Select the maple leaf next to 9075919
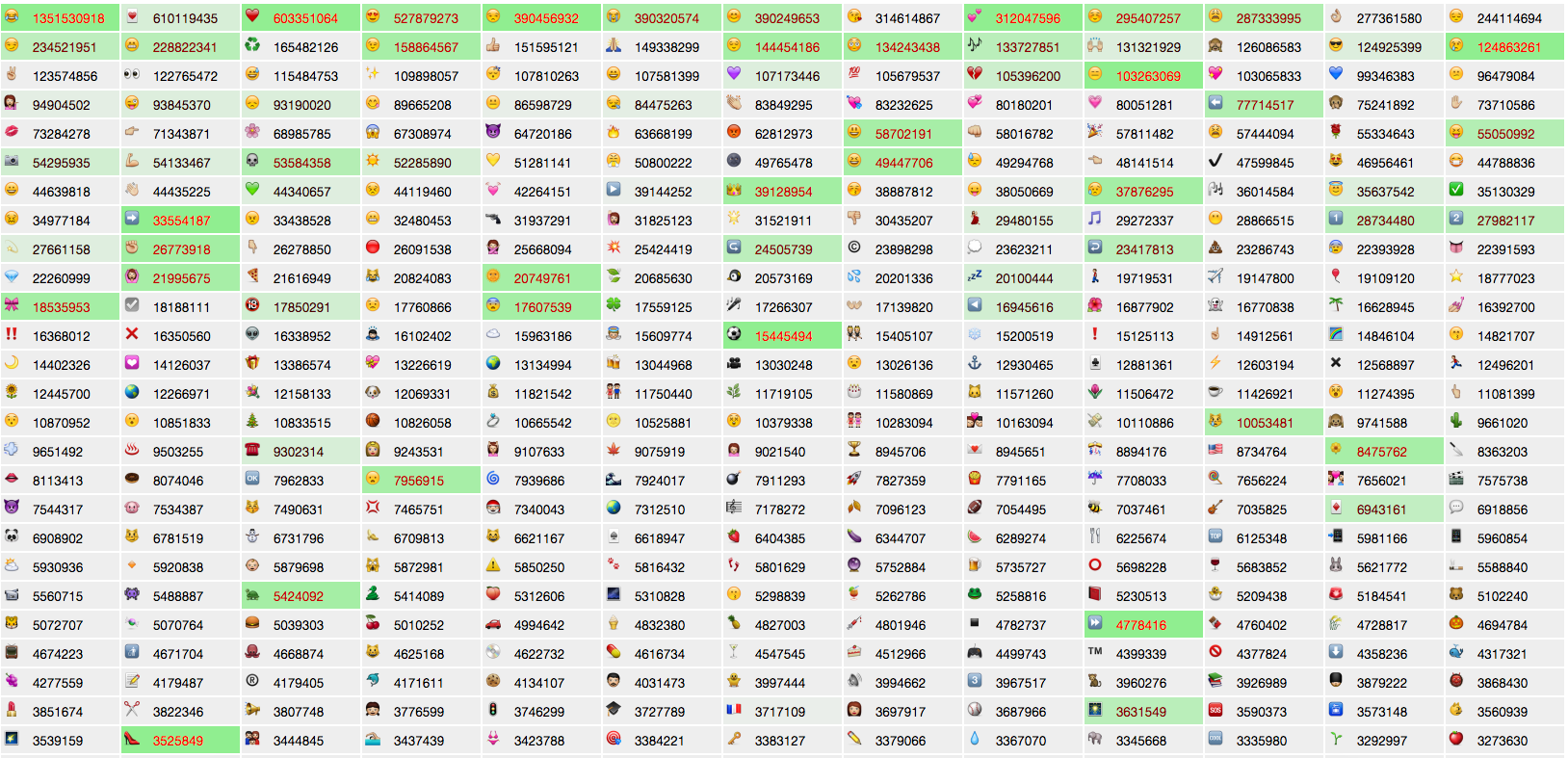Screen dimensions: 1568x758 pyautogui.click(x=614, y=450)
